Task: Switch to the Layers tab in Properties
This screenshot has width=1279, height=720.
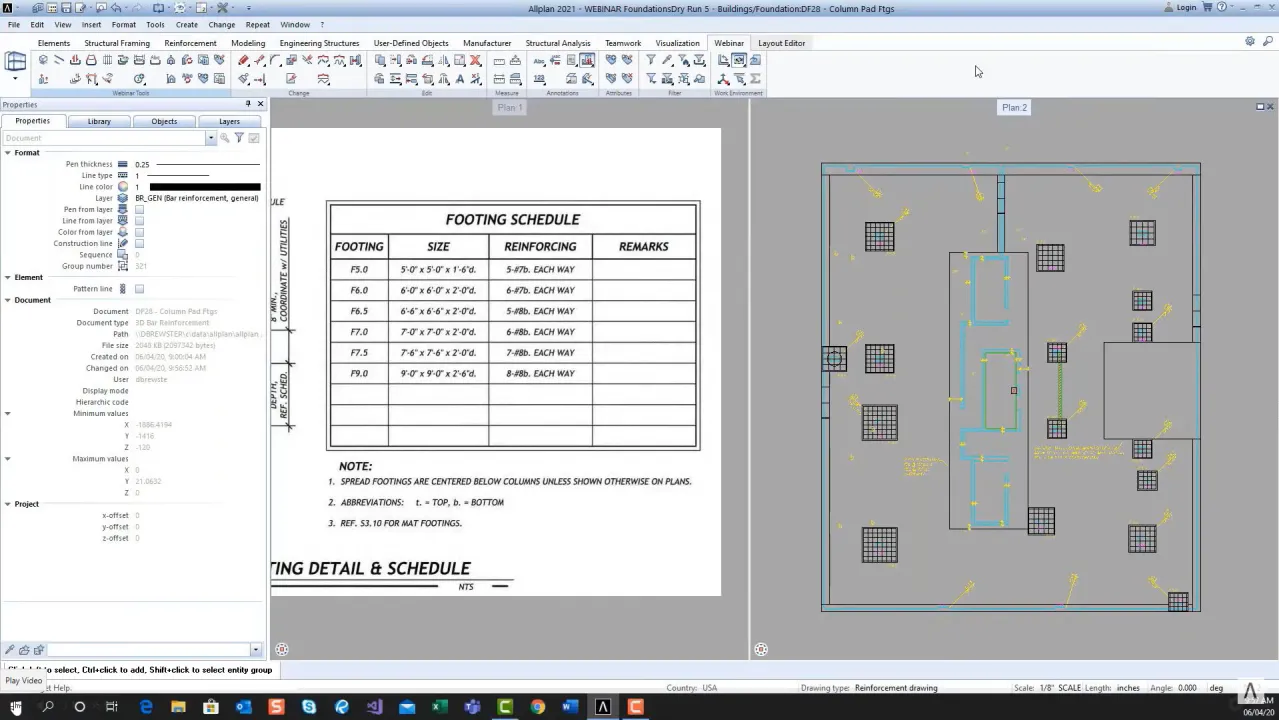Action: [229, 121]
